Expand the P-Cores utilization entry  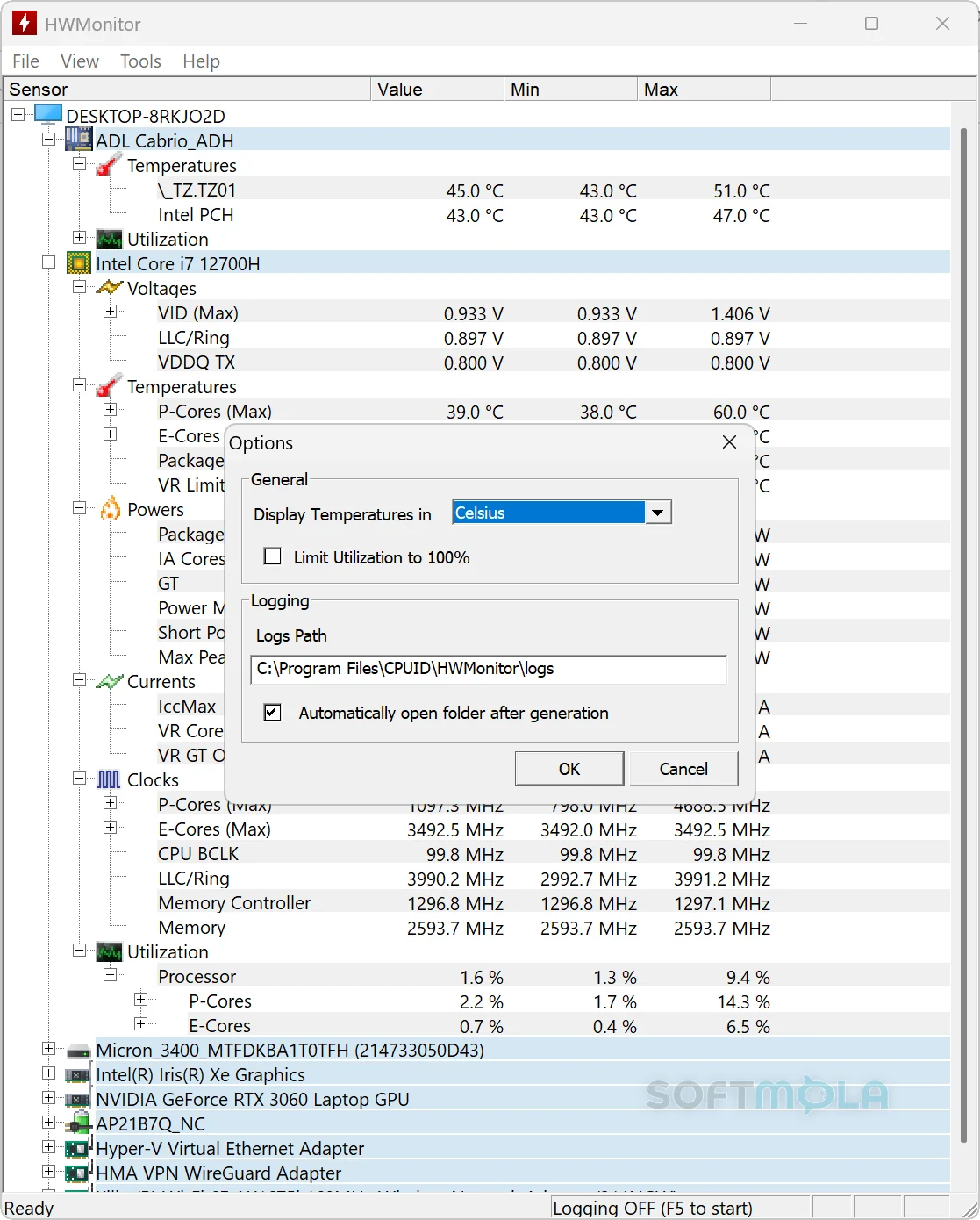tap(140, 1000)
